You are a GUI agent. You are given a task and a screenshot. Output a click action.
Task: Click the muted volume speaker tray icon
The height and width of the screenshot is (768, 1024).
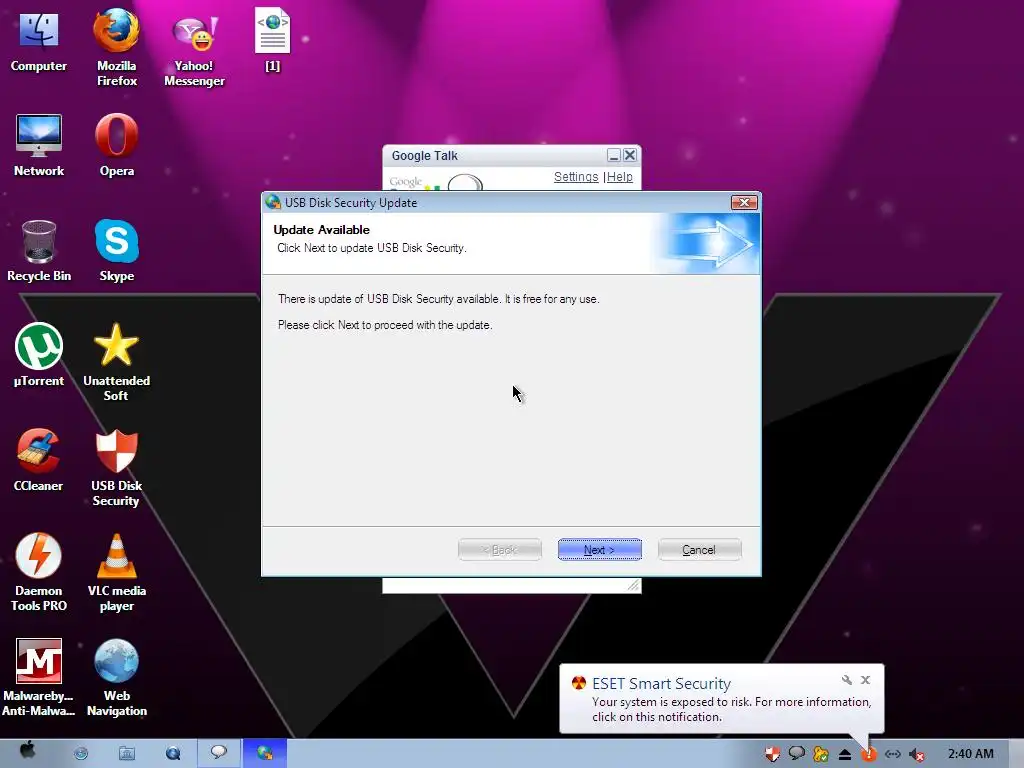(x=917, y=755)
